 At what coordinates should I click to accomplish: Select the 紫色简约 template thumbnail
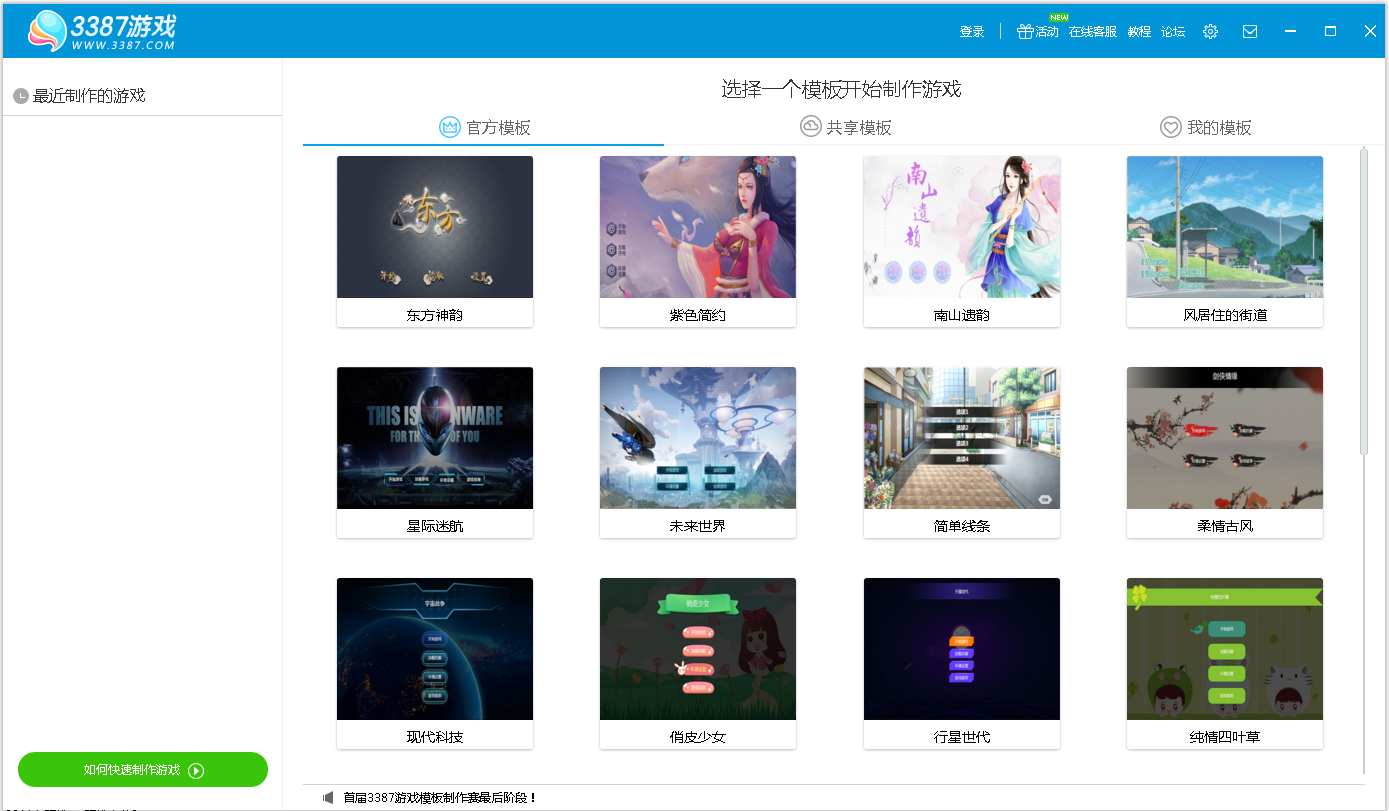tap(698, 227)
